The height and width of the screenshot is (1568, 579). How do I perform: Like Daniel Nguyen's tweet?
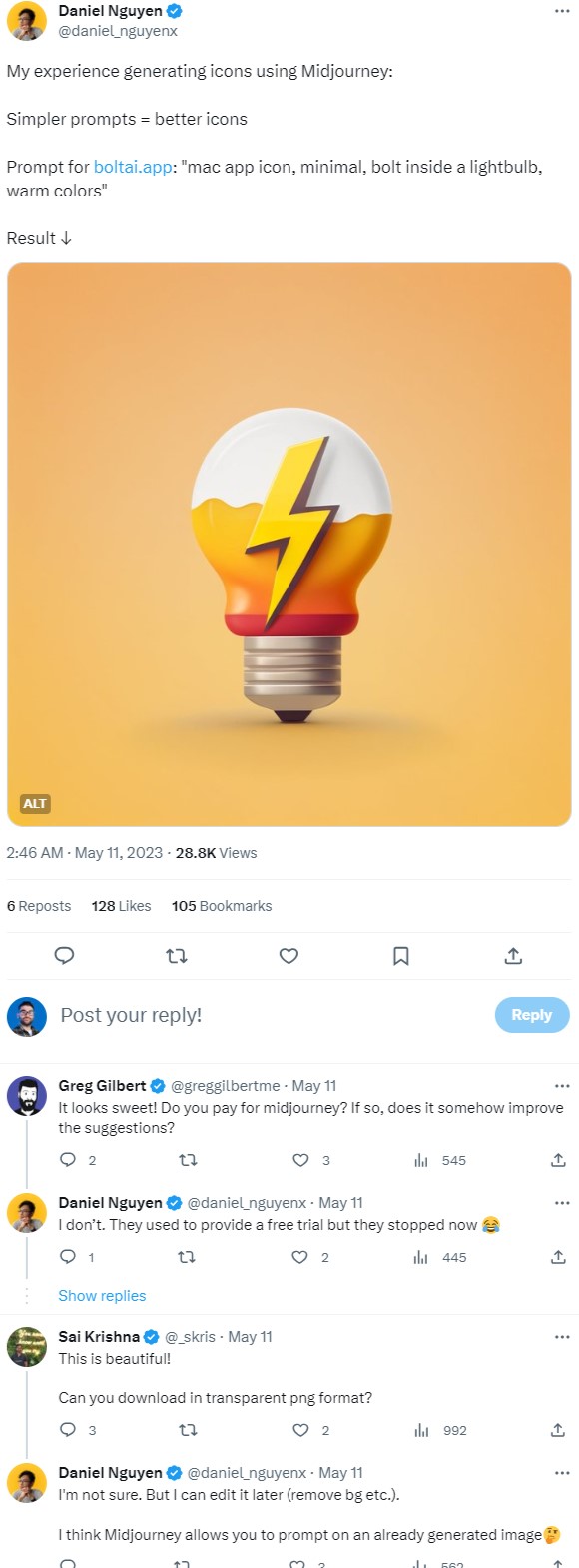coord(289,955)
